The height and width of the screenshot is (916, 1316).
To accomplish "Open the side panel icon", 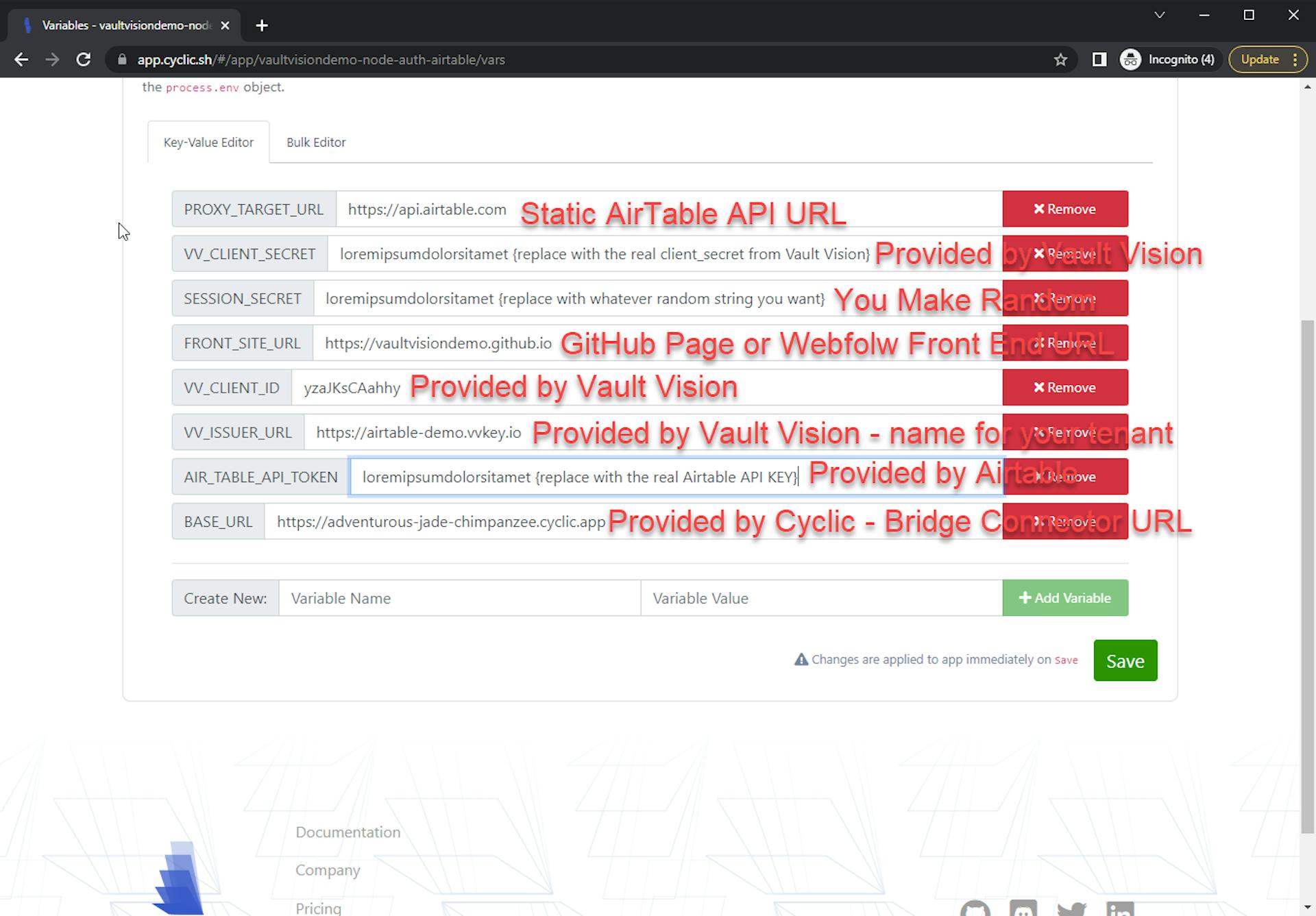I will (1099, 60).
